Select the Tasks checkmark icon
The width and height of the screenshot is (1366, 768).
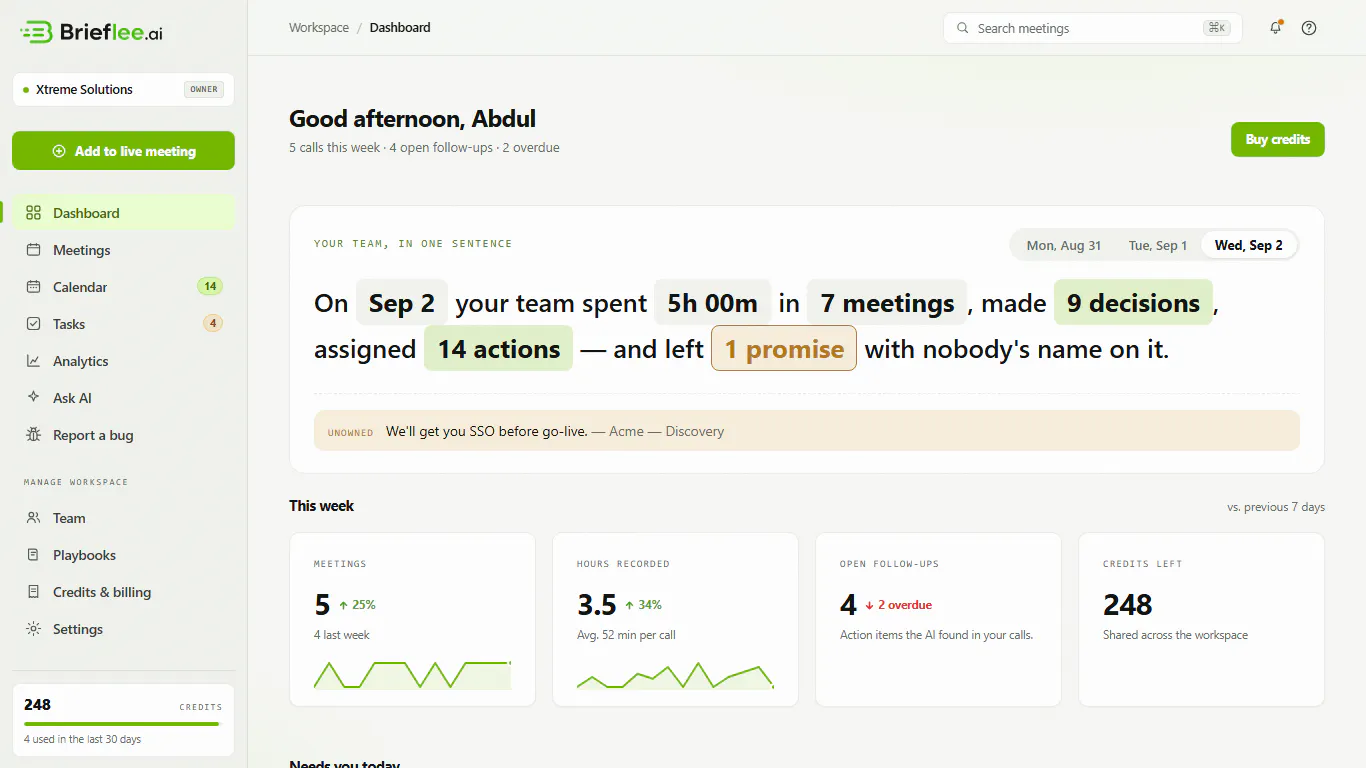pyautogui.click(x=34, y=324)
